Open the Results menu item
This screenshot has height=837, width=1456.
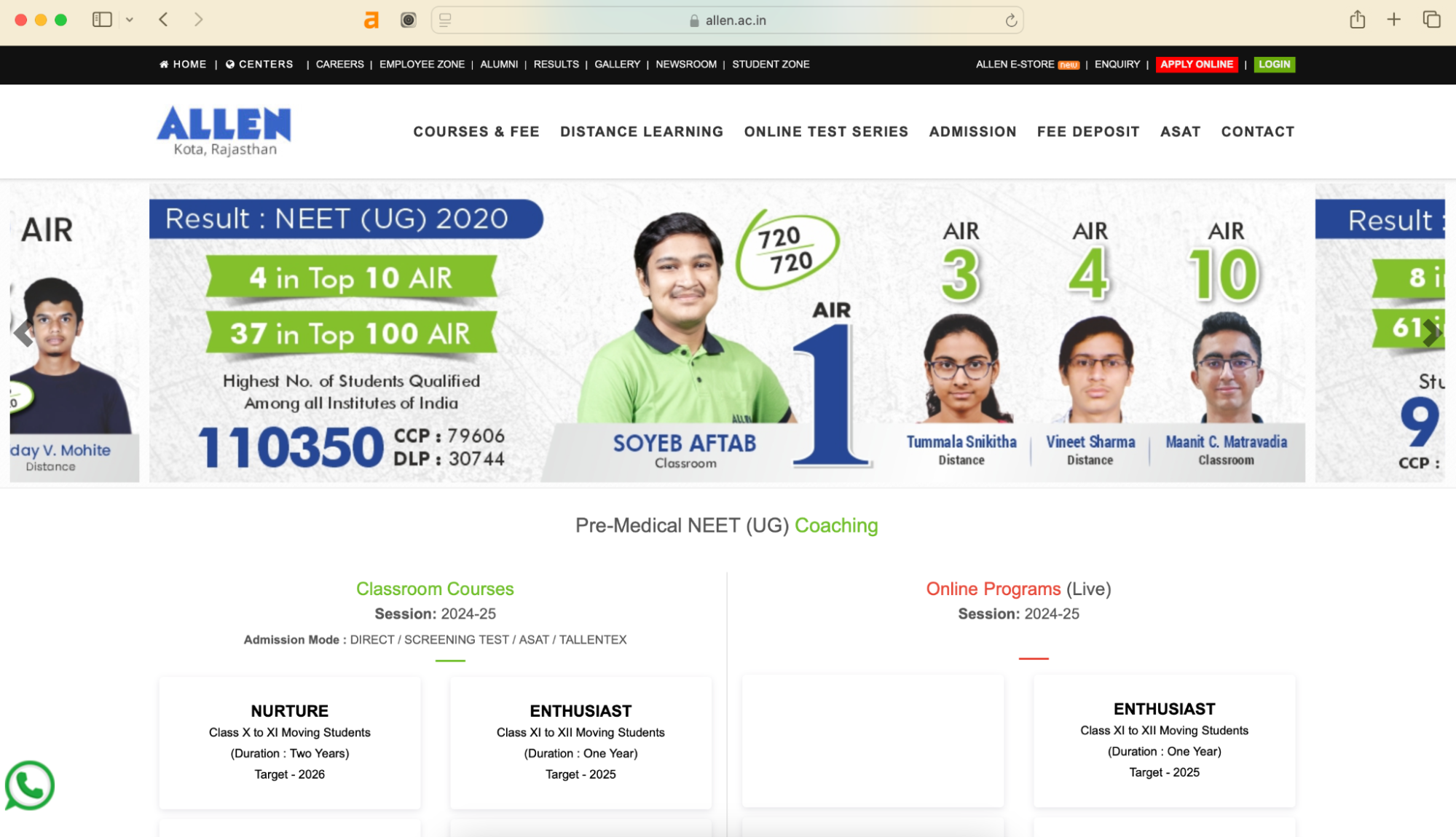click(x=556, y=64)
